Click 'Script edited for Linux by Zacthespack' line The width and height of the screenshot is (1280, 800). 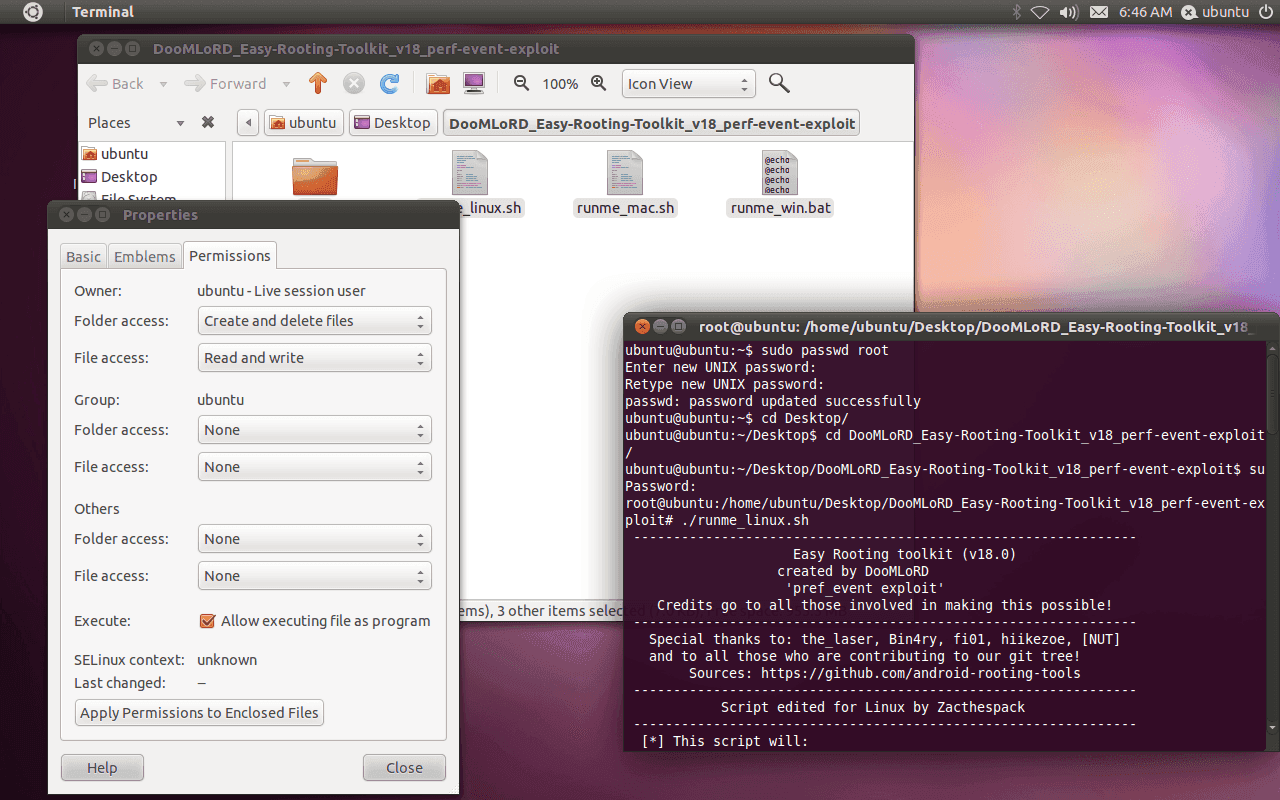tap(873, 707)
